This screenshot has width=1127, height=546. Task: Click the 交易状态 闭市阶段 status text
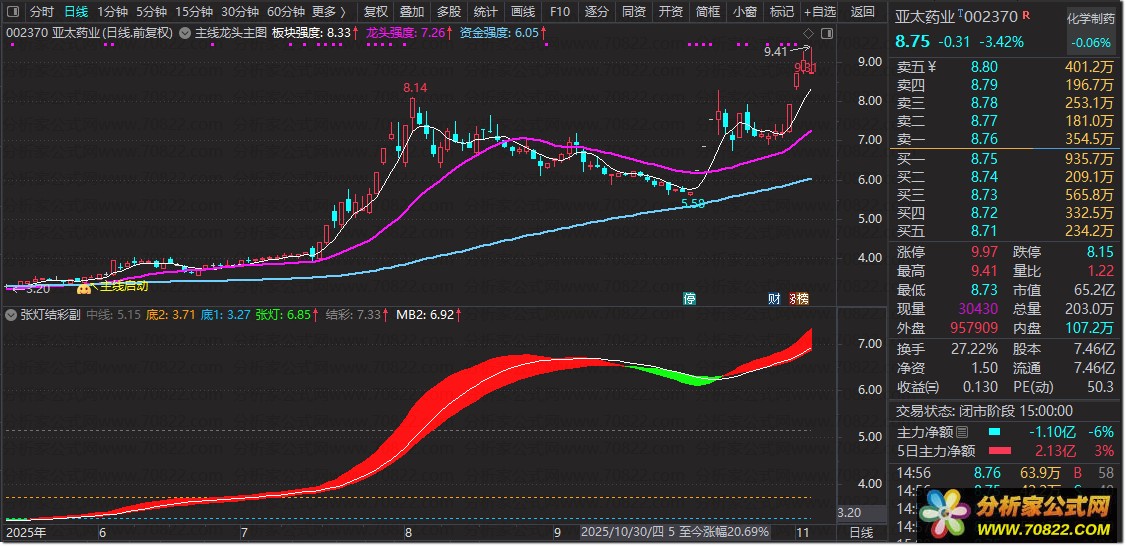[984, 411]
